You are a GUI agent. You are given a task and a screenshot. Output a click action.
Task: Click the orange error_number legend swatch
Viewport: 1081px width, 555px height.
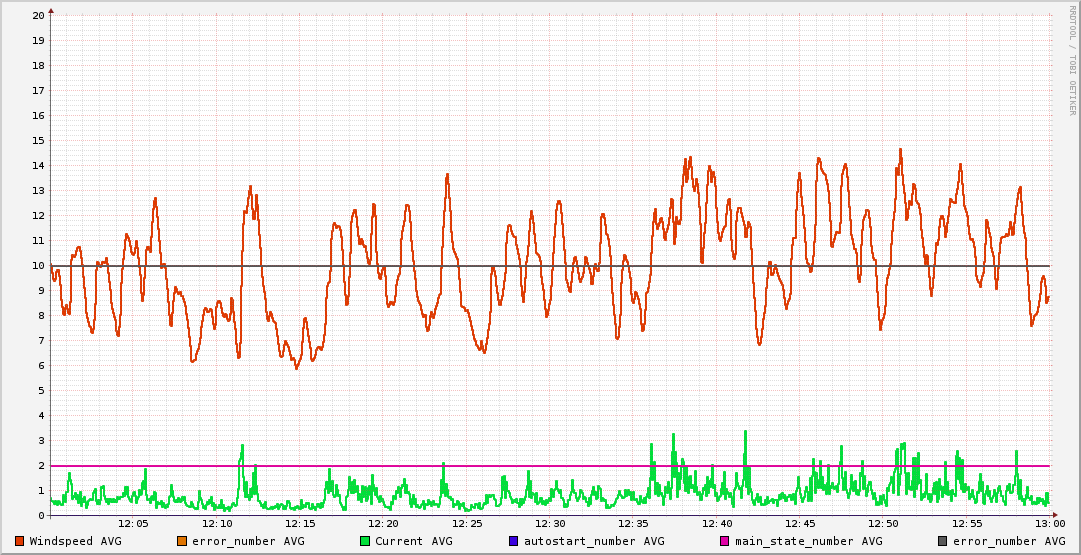(x=182, y=541)
